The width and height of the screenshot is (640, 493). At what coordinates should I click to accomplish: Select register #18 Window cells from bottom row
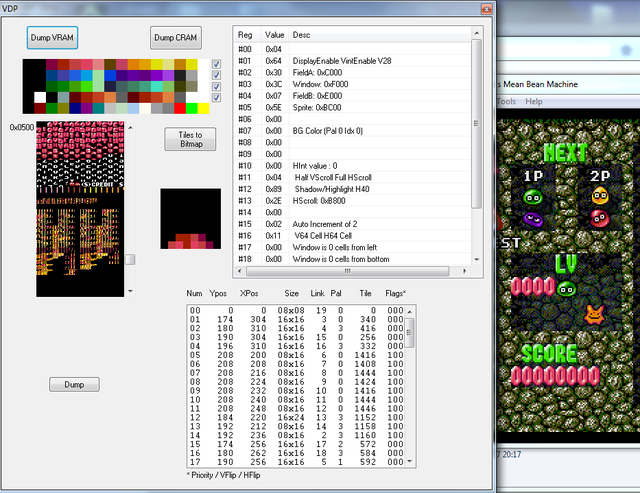353,259
